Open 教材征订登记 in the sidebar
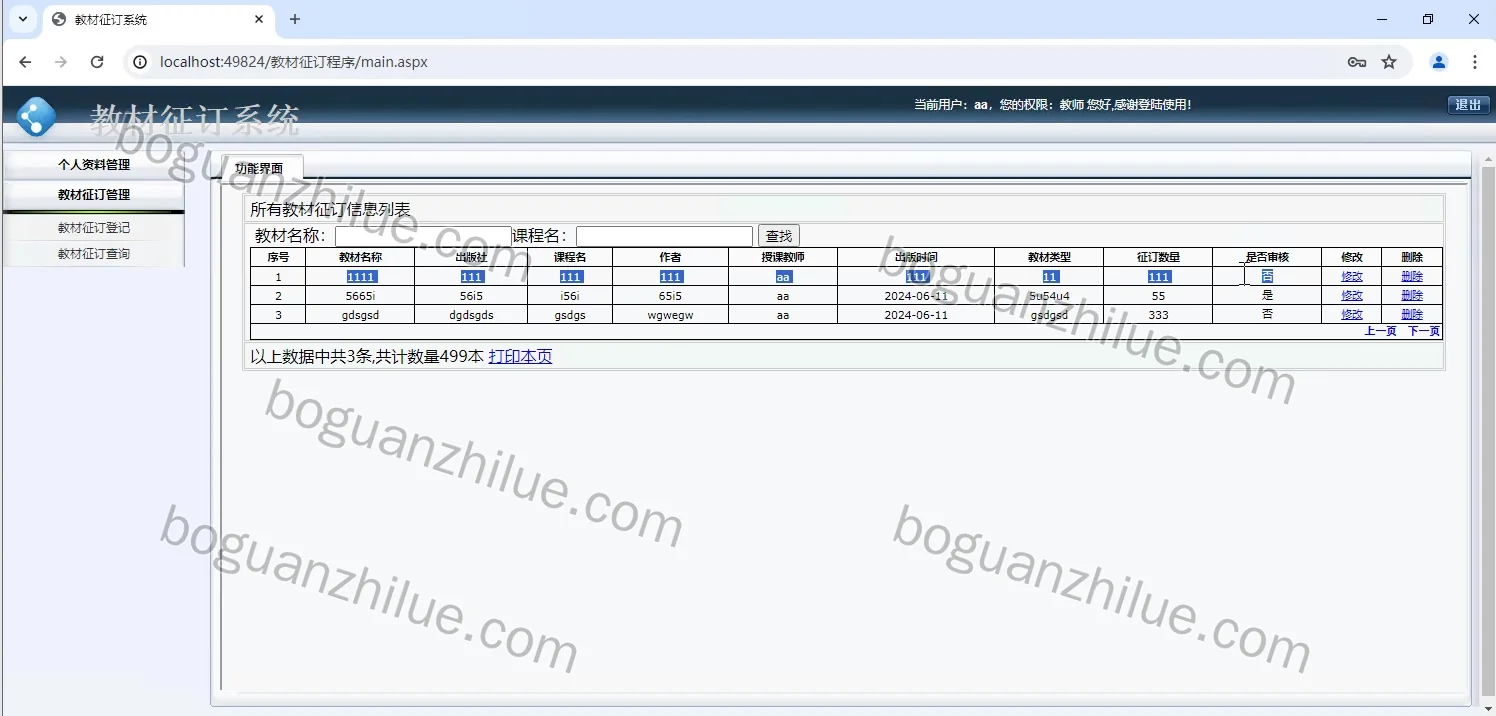Viewport: 1496px width, 716px height. pyautogui.click(x=94, y=228)
